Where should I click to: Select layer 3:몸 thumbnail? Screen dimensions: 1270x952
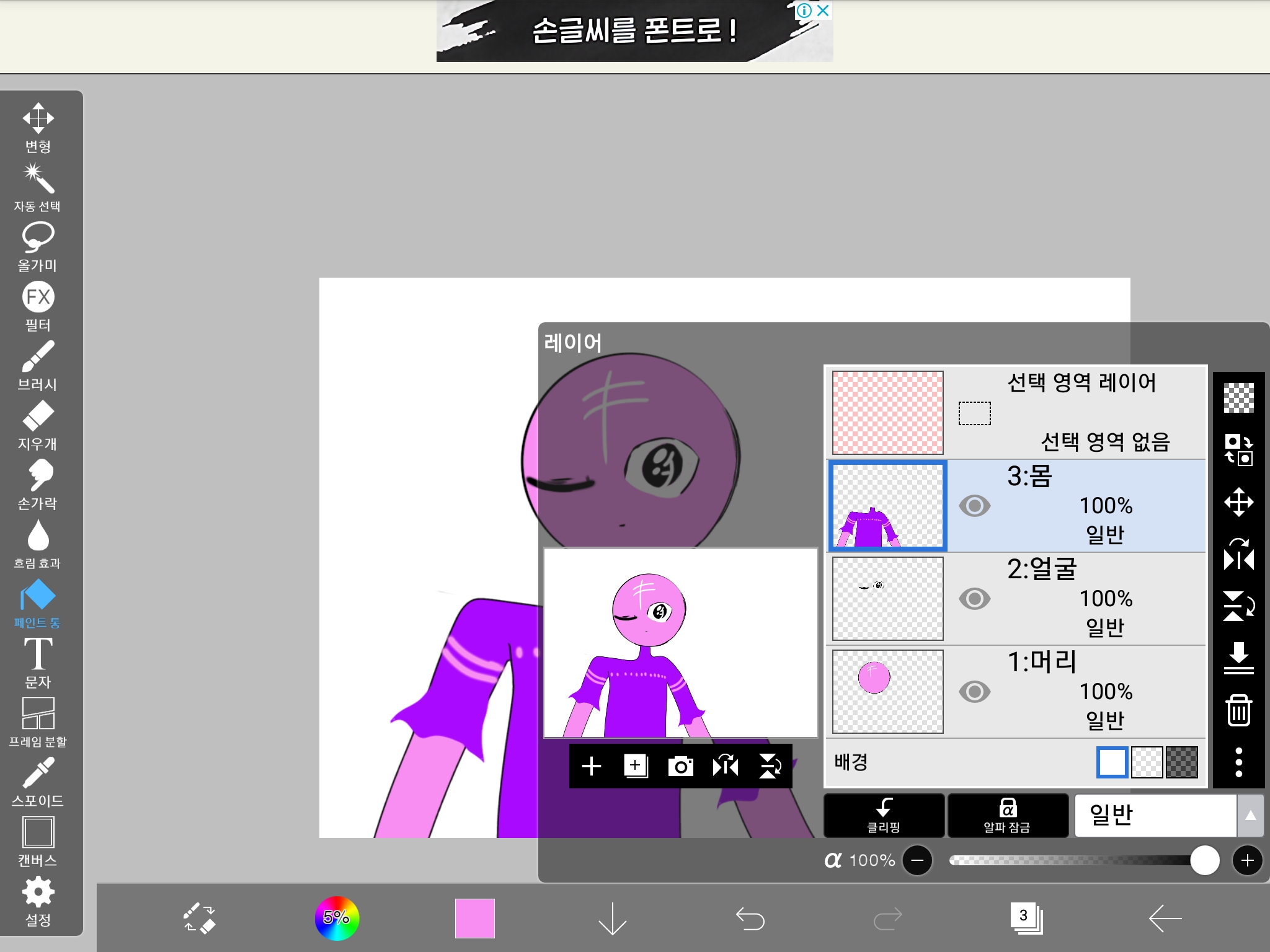pos(888,506)
